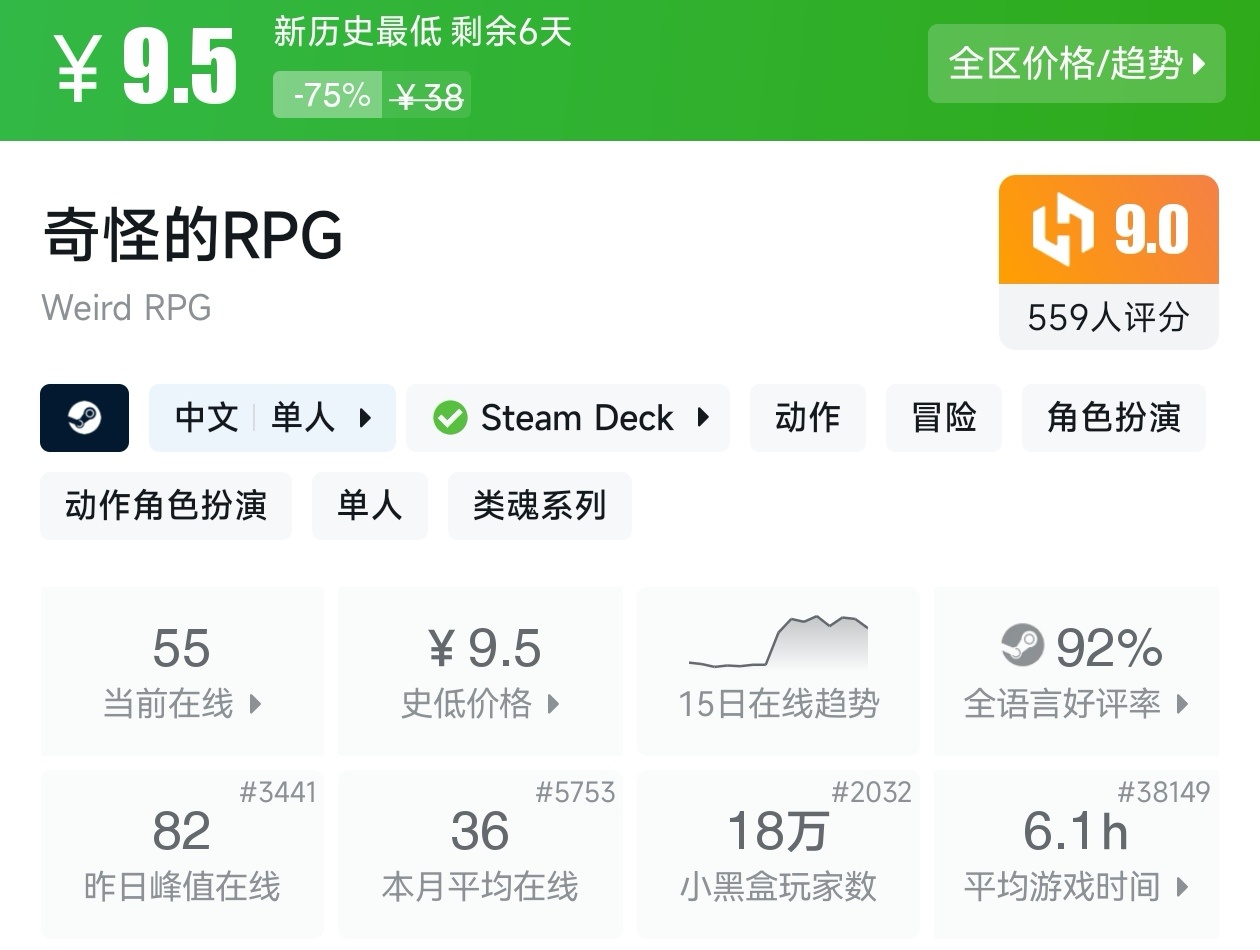View the 15日在线趋势 chart
The width and height of the screenshot is (1260, 950).
[778, 671]
